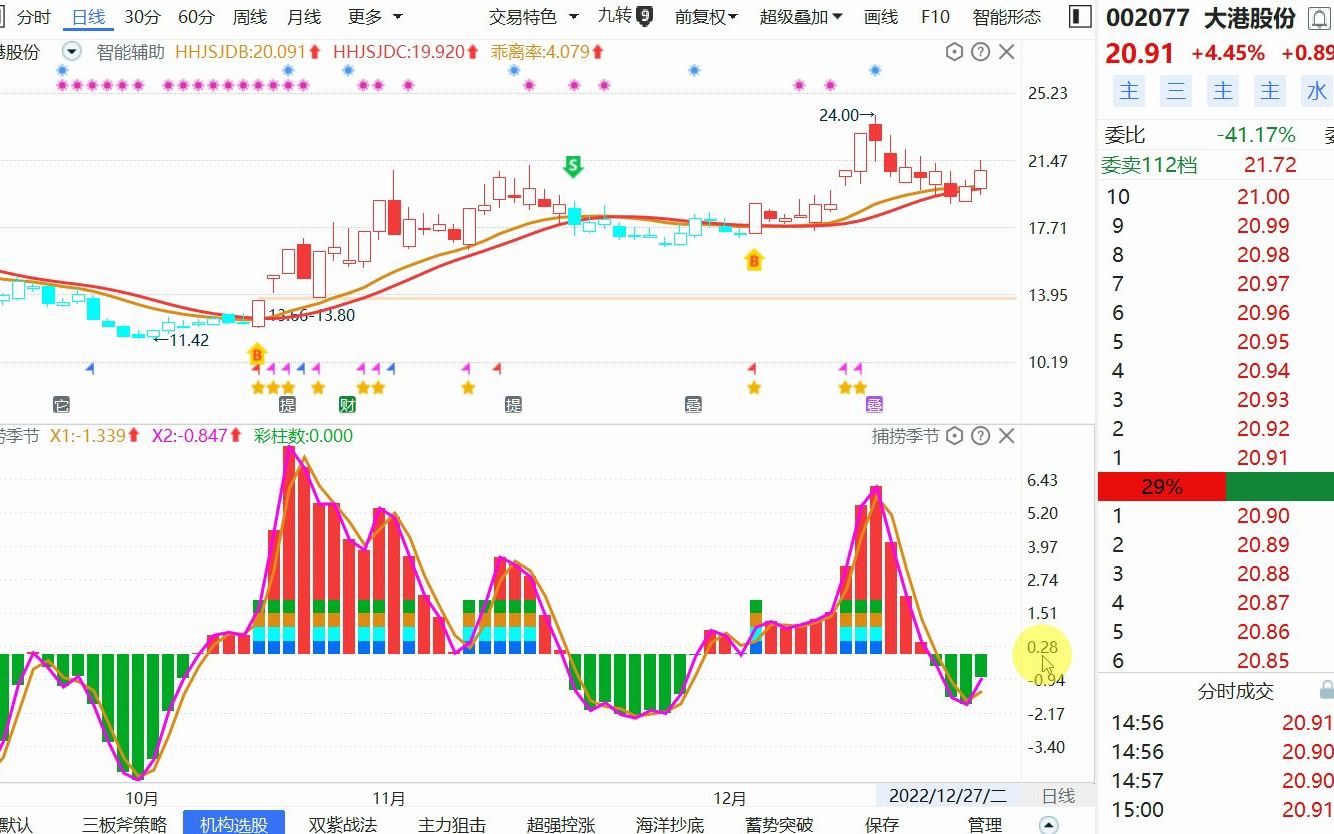Click the 14:57 trade tick row
Image resolution: width=1334 pixels, height=834 pixels.
pyautogui.click(x=1216, y=781)
